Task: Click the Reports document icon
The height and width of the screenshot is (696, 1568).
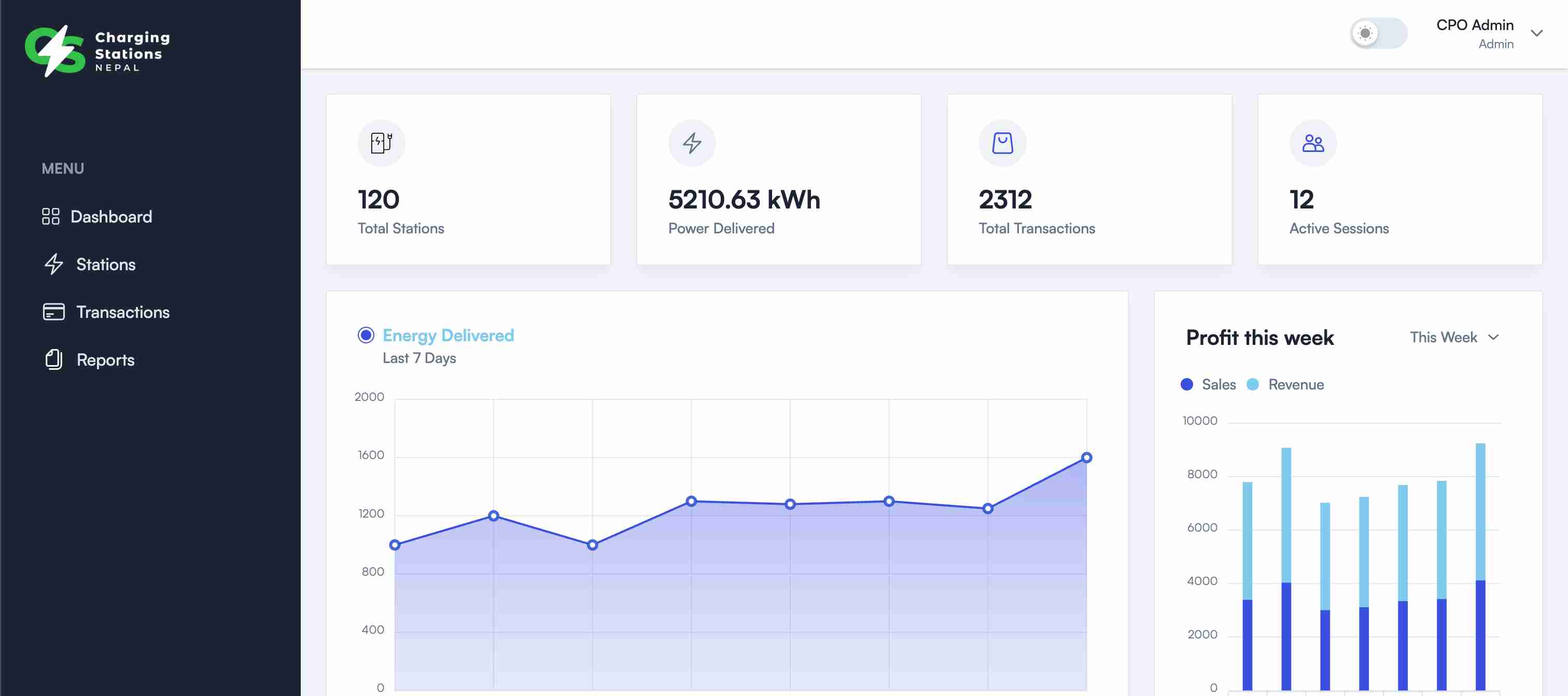Action: coord(53,359)
